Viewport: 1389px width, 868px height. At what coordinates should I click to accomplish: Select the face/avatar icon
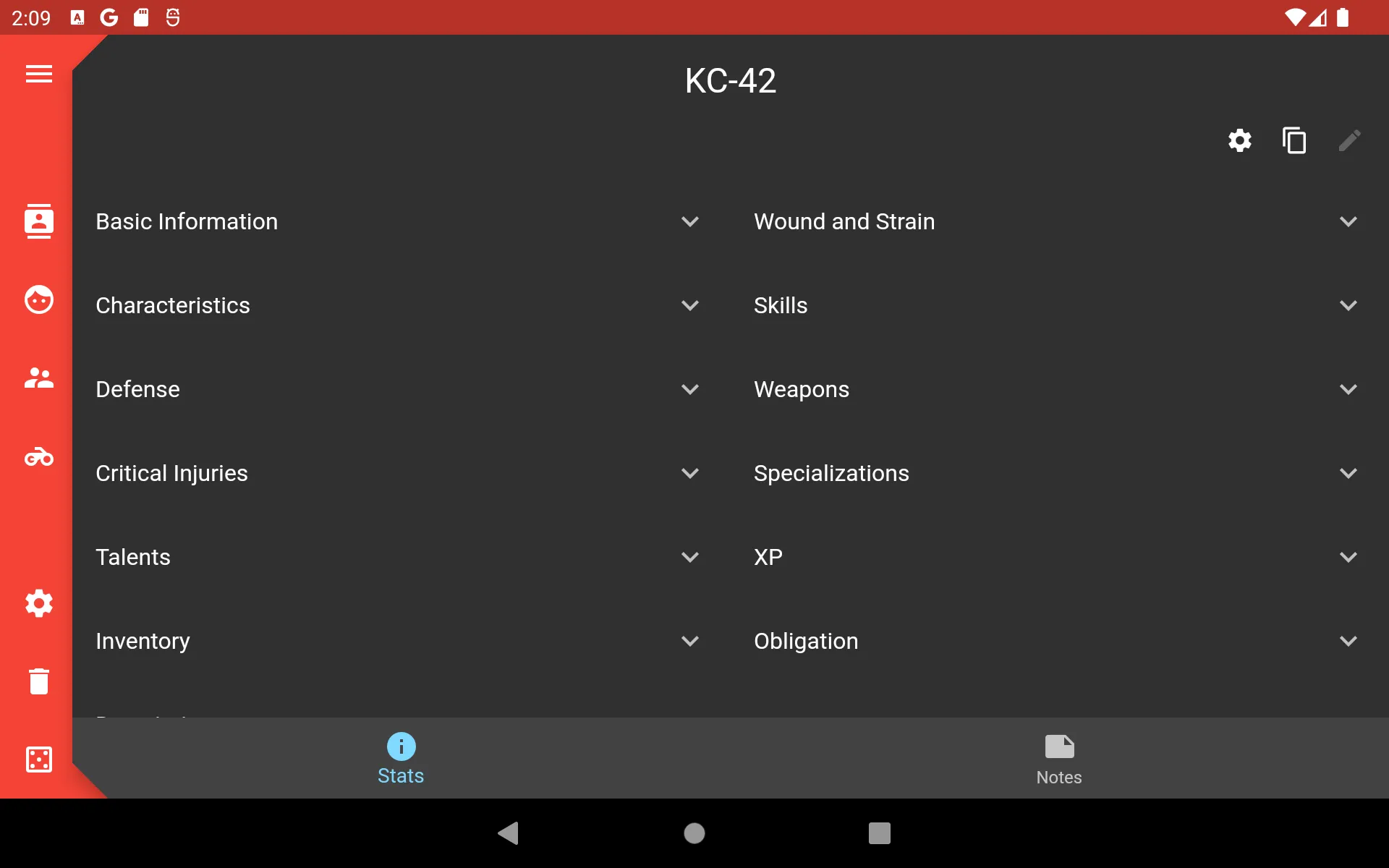pos(38,299)
